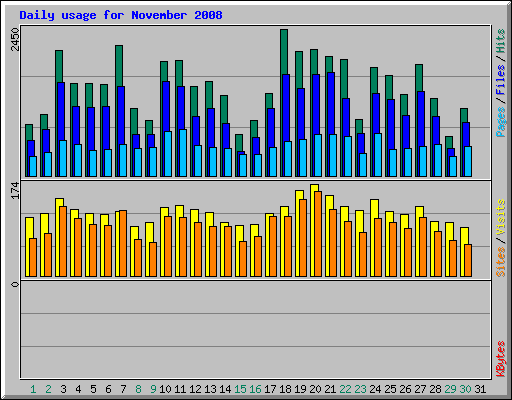Select day label 21 on the x-axis
This screenshot has width=512, height=400.
tap(330, 389)
